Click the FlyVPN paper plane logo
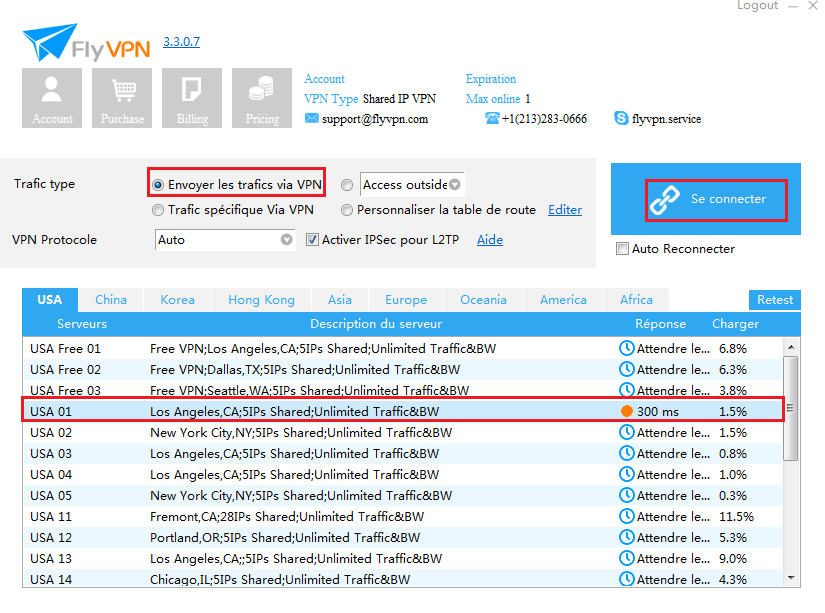 [50, 41]
